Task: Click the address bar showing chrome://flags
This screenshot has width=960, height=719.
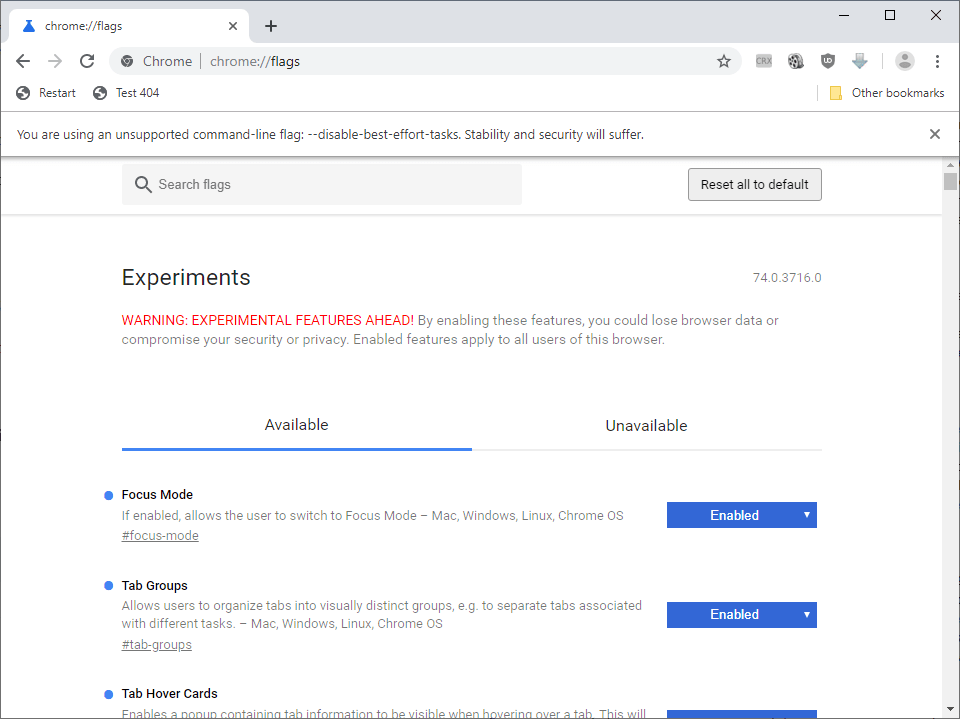Action: click(x=424, y=61)
